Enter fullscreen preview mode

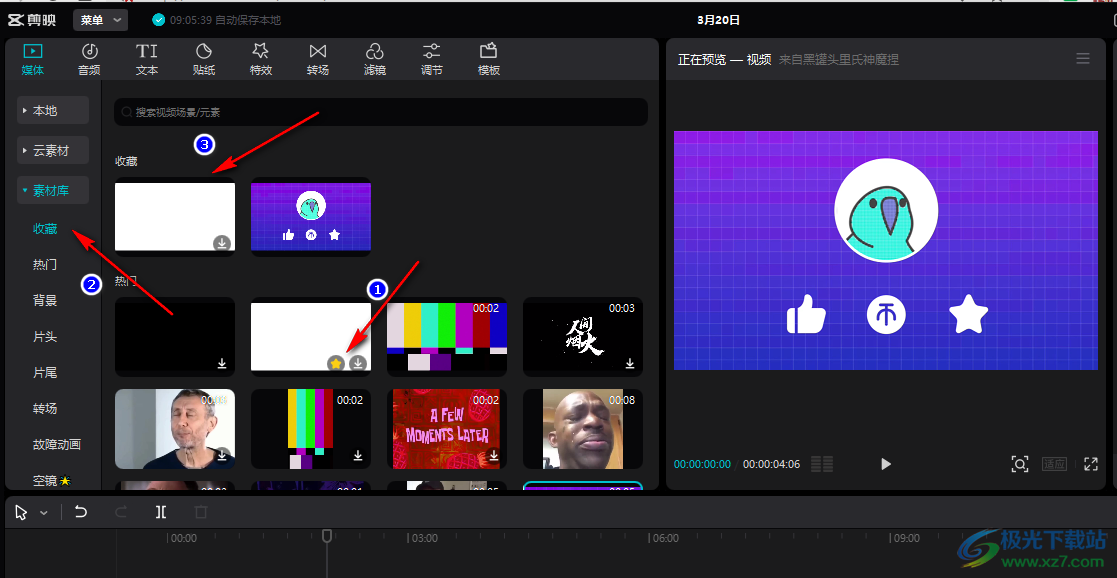(x=1091, y=464)
